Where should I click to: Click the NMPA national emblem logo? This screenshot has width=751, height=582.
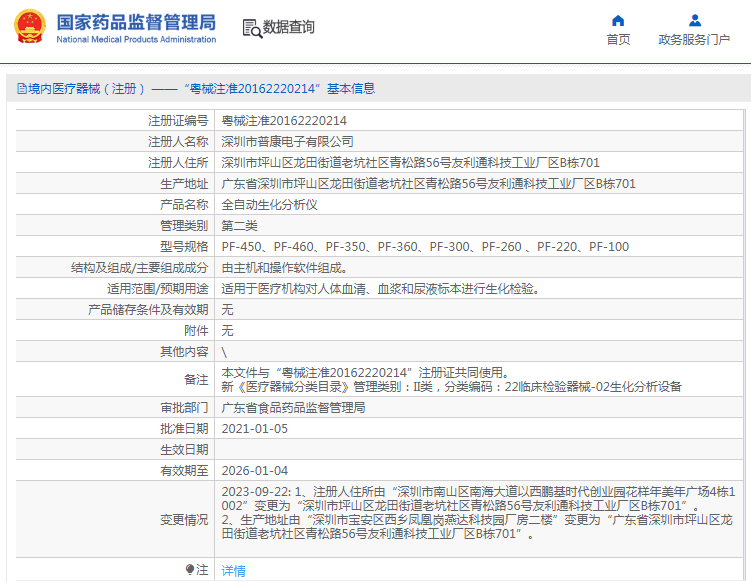[30, 27]
